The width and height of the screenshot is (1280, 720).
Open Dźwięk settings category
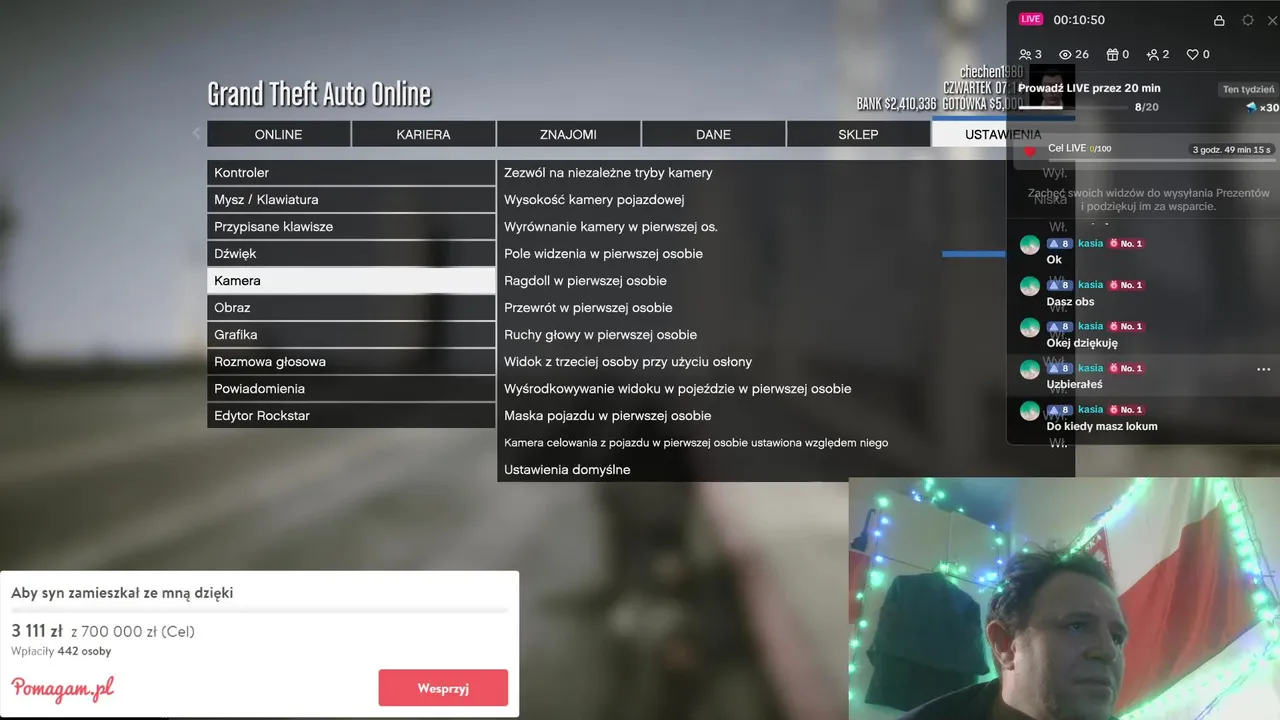(x=351, y=253)
